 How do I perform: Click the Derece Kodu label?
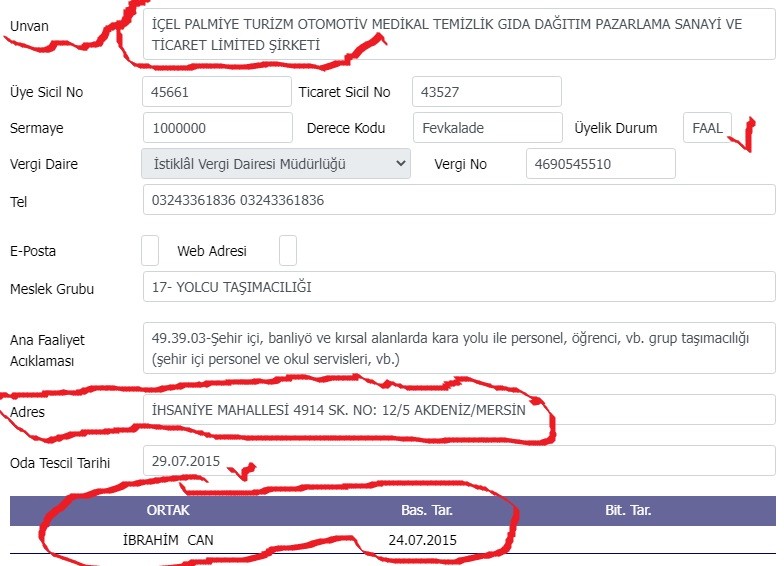(x=346, y=128)
